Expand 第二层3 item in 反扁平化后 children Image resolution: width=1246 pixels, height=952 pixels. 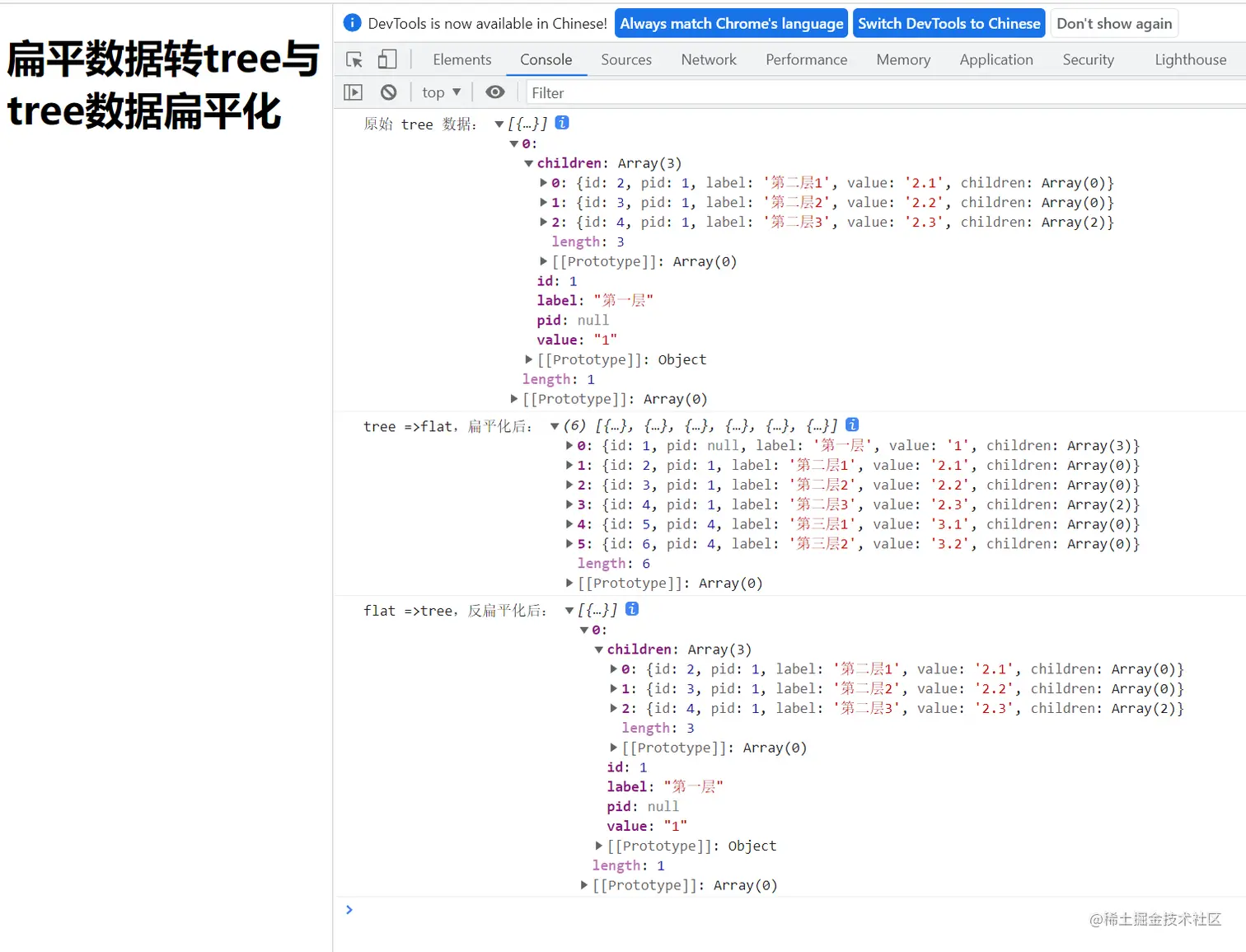tap(614, 708)
